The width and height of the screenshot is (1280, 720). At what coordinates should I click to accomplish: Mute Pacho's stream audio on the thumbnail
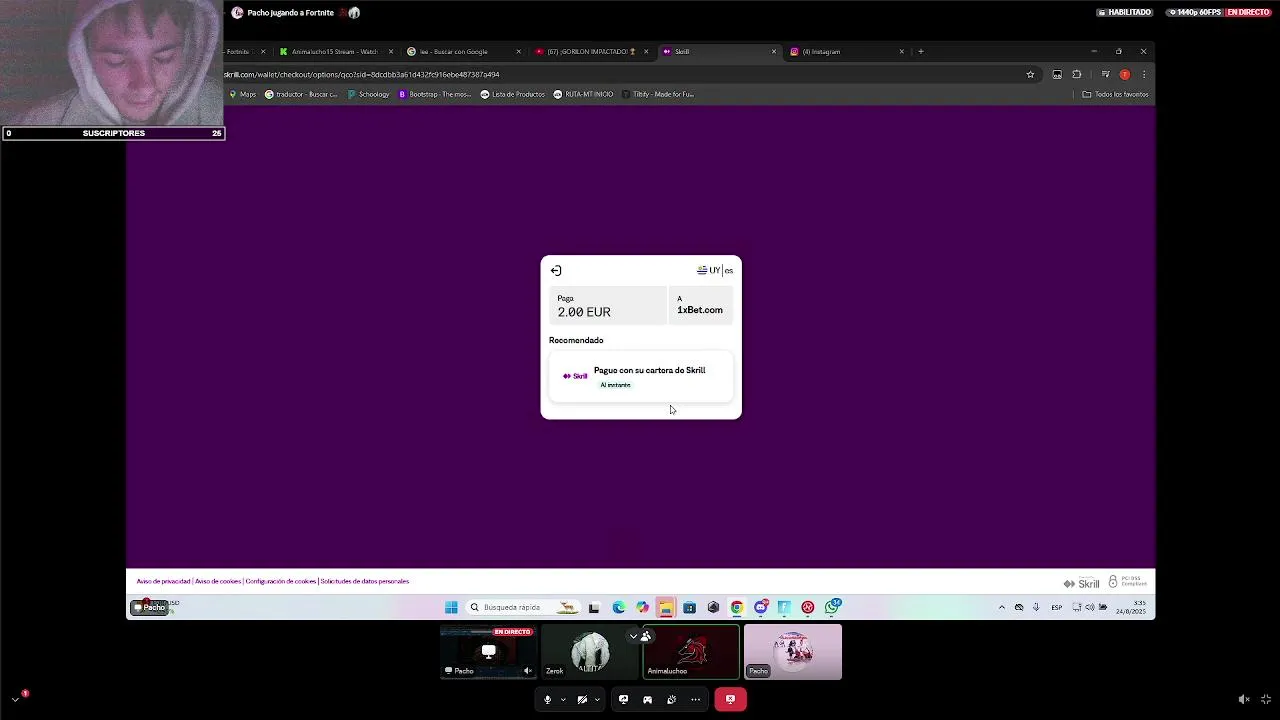click(528, 671)
